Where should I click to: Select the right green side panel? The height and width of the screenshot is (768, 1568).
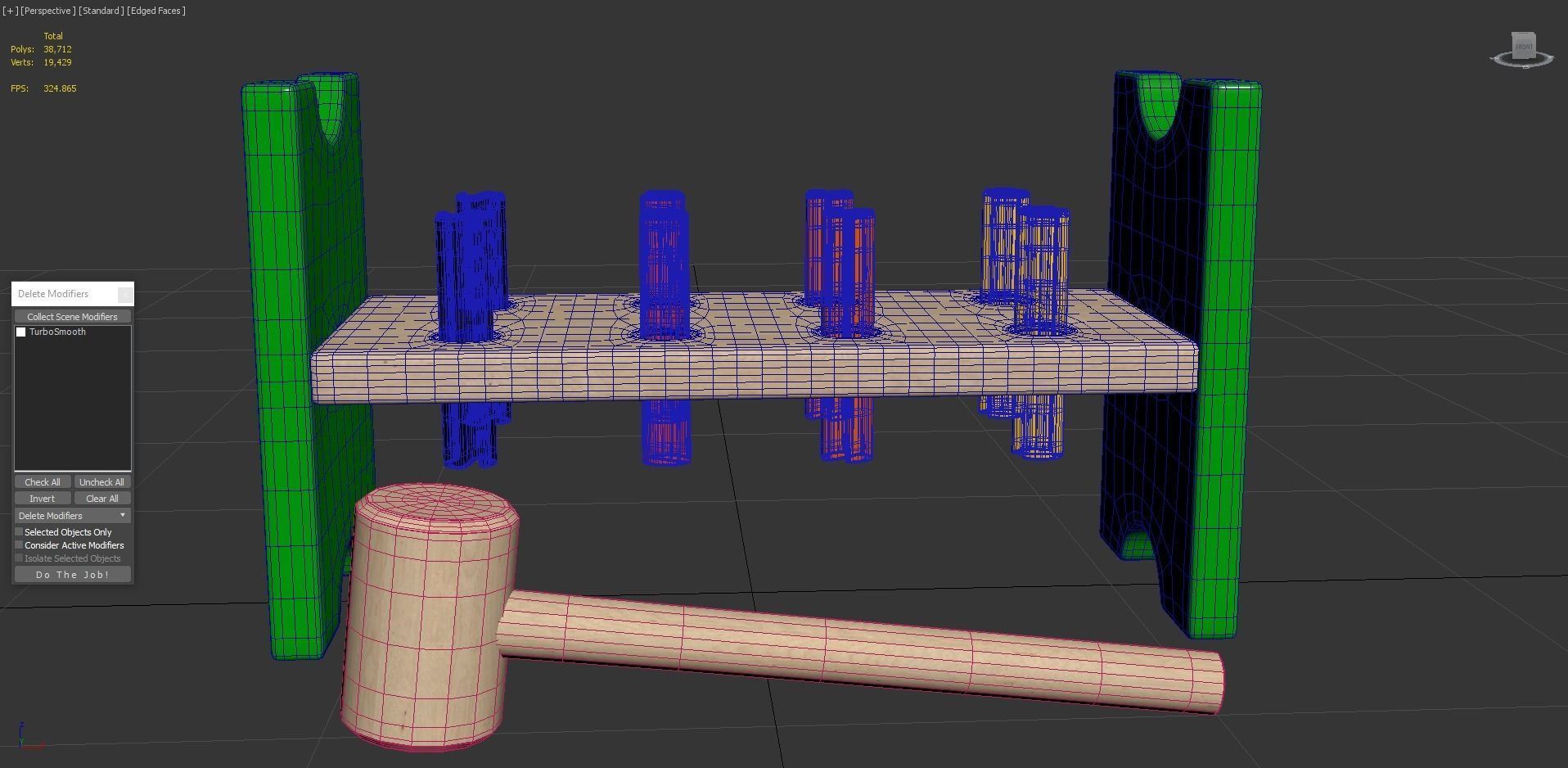(x=1223, y=360)
